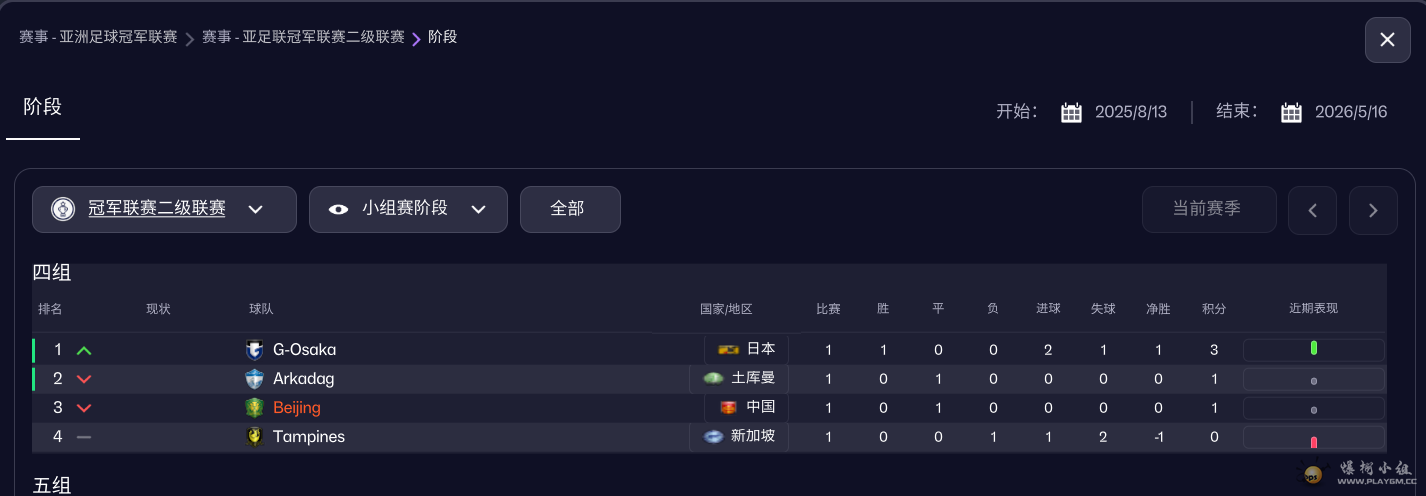Open the Beijing team name link
The height and width of the screenshot is (496, 1426).
pyautogui.click(x=297, y=408)
